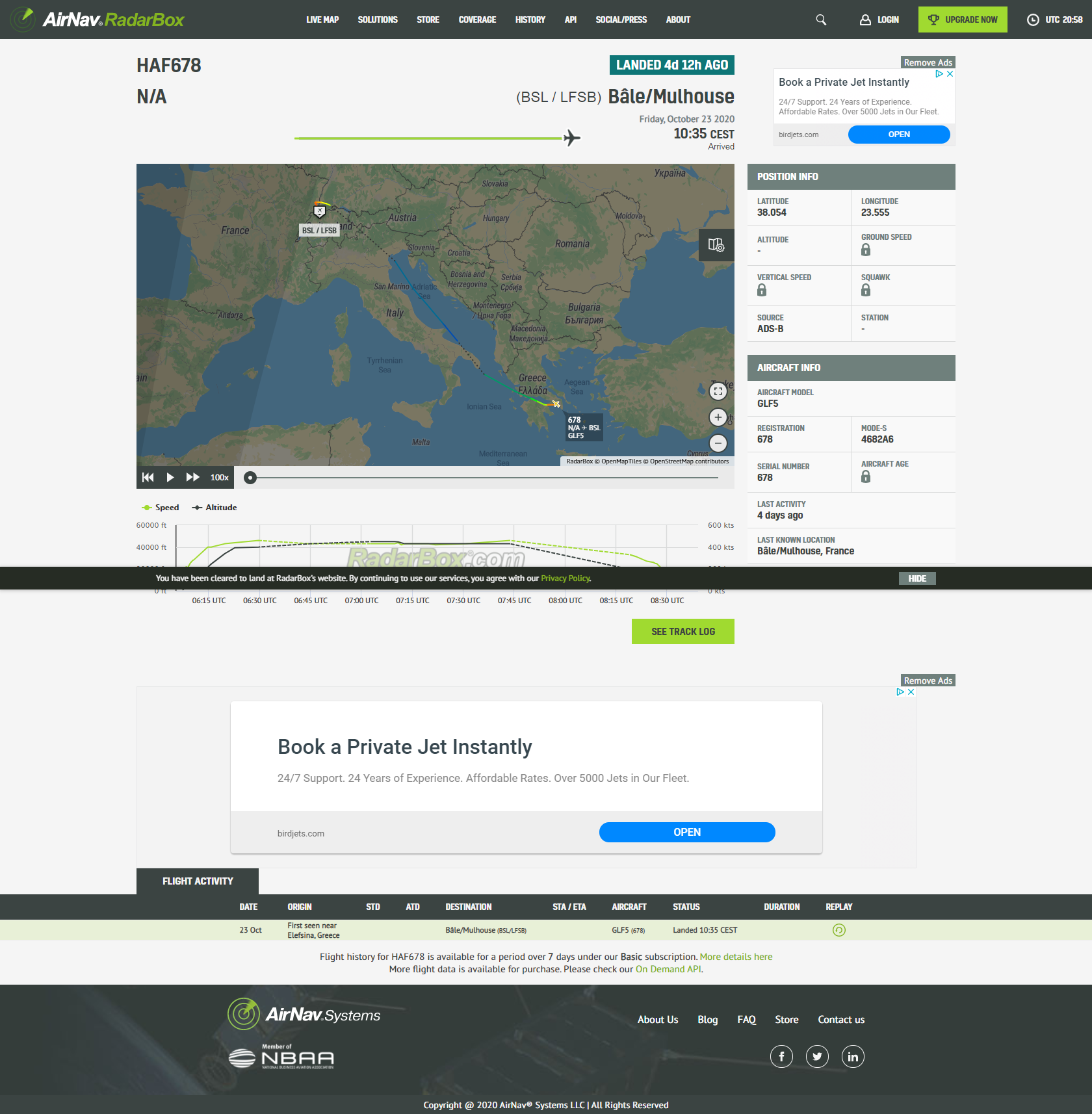
Task: Open AirNav Twitter page icon
Action: (x=817, y=1057)
